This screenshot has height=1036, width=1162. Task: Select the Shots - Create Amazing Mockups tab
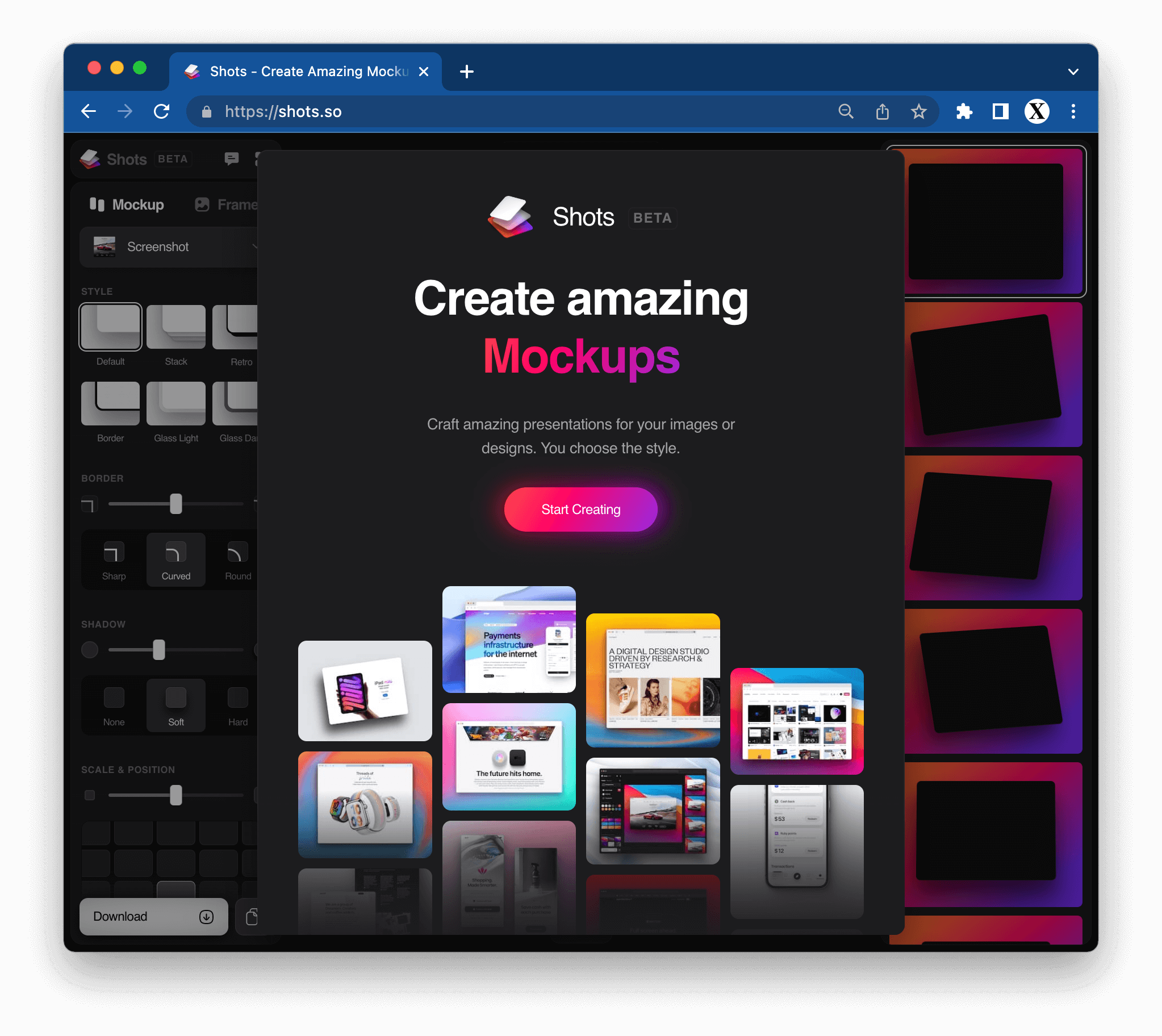coord(306,71)
